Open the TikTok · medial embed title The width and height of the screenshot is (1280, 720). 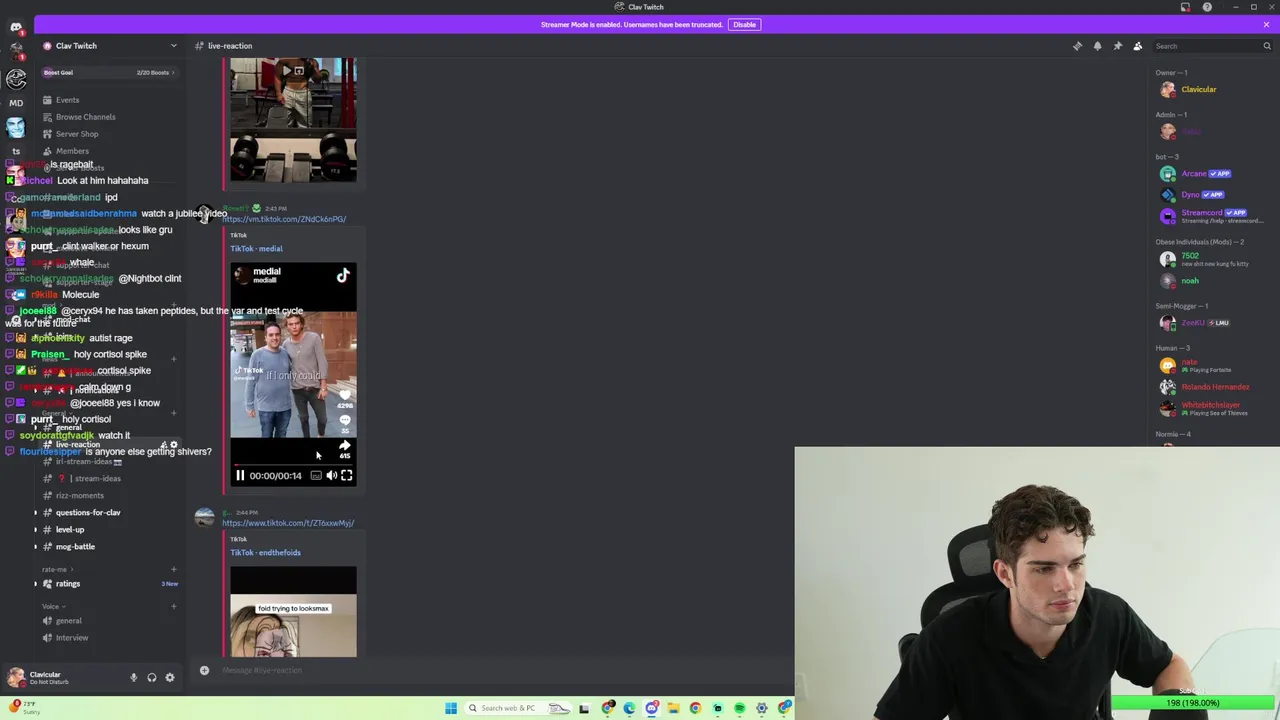coord(256,248)
